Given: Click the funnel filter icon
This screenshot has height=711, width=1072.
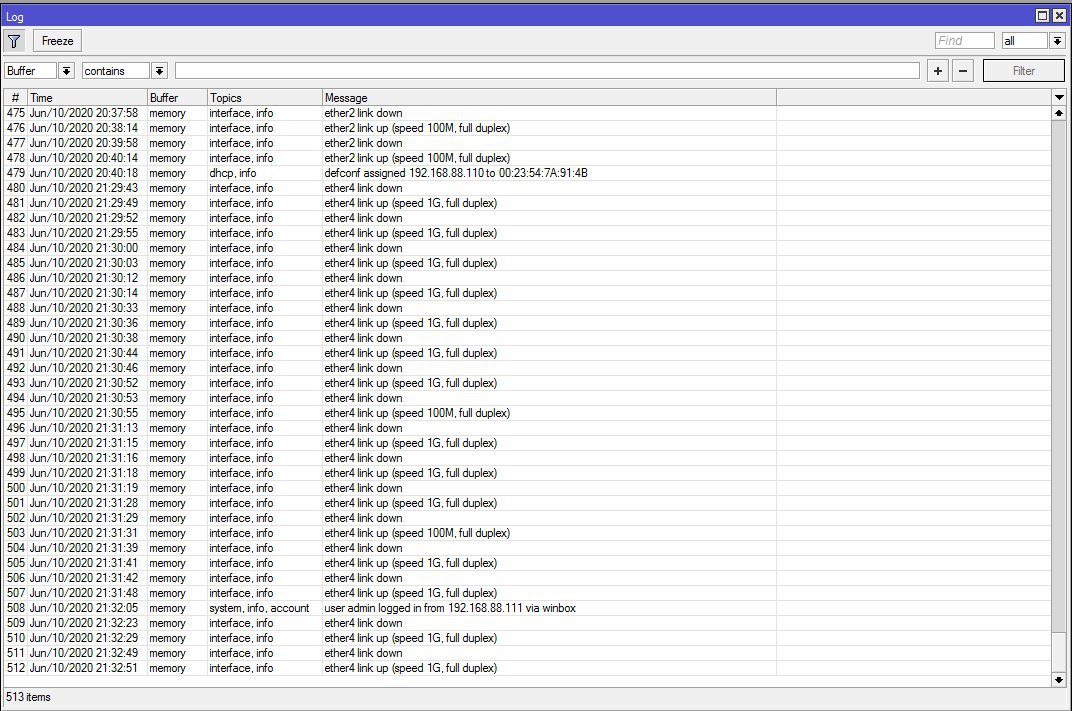Looking at the screenshot, I should (x=14, y=41).
